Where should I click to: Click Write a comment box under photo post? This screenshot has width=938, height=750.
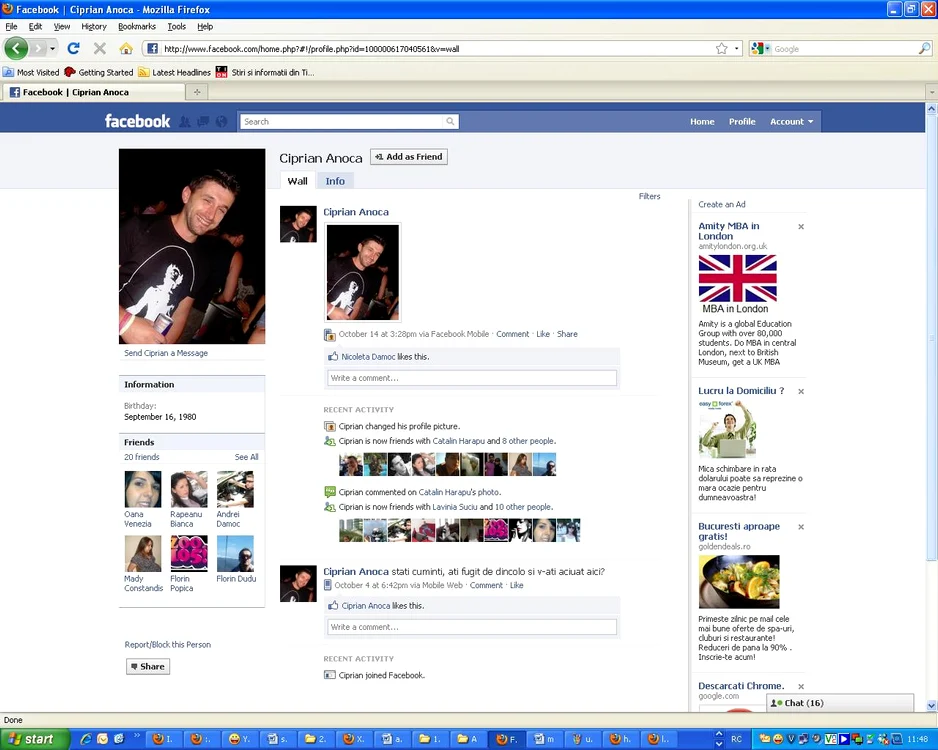pos(472,378)
